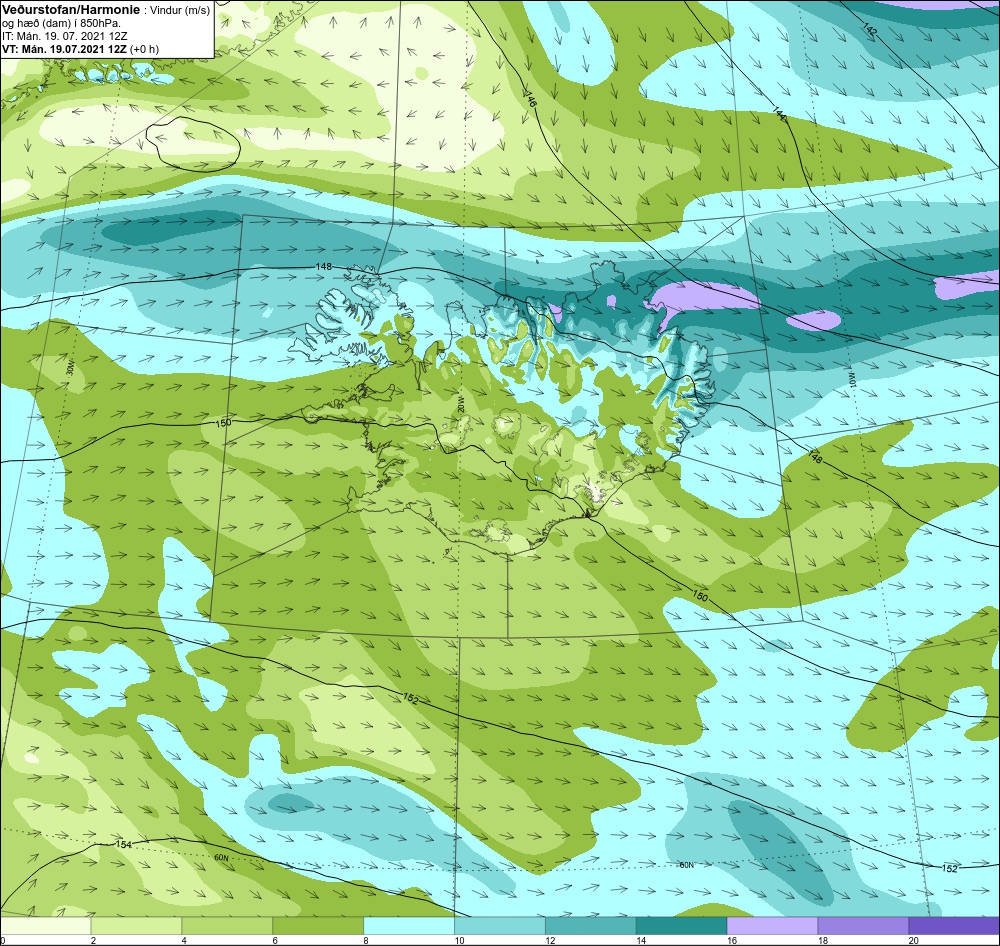Image resolution: width=1000 pixels, height=946 pixels.
Task: Click the bold "VT: Mán. 19.07.2021 12Z" line
Action: 65,48
